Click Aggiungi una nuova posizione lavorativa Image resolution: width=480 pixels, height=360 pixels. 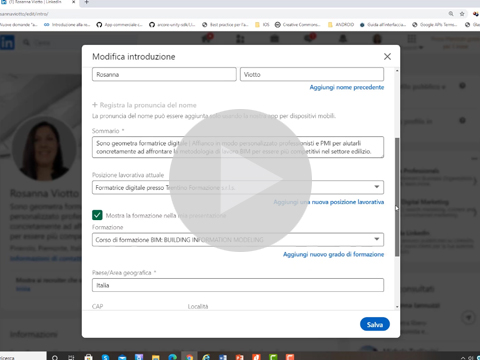pos(329,202)
